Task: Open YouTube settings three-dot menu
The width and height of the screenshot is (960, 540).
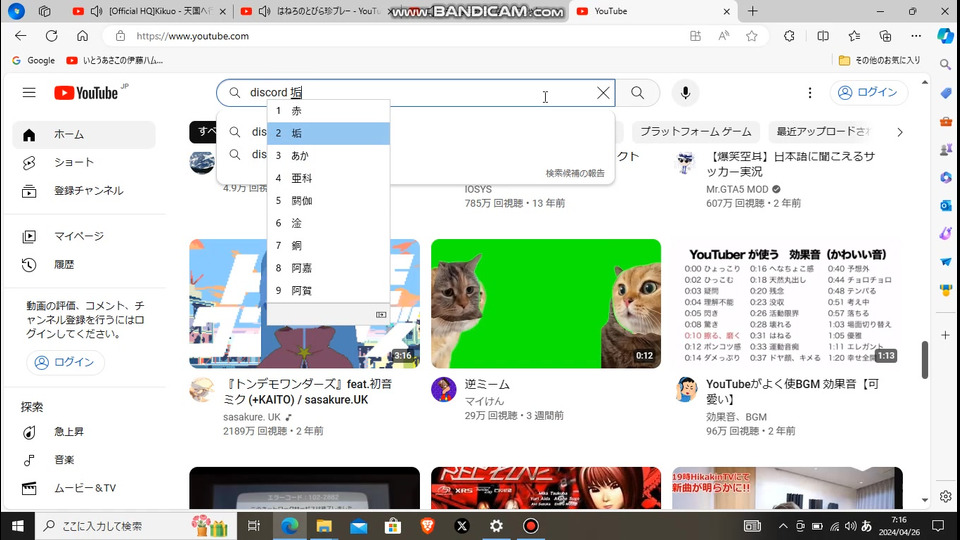Action: (809, 92)
